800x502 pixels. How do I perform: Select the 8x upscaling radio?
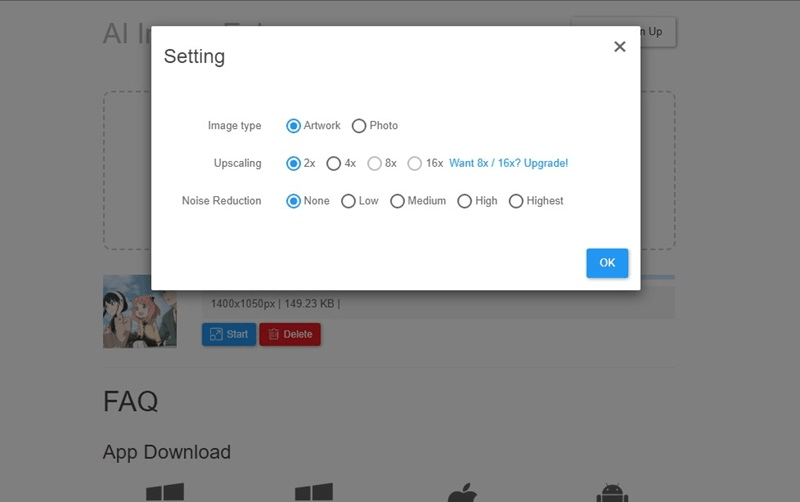point(374,163)
